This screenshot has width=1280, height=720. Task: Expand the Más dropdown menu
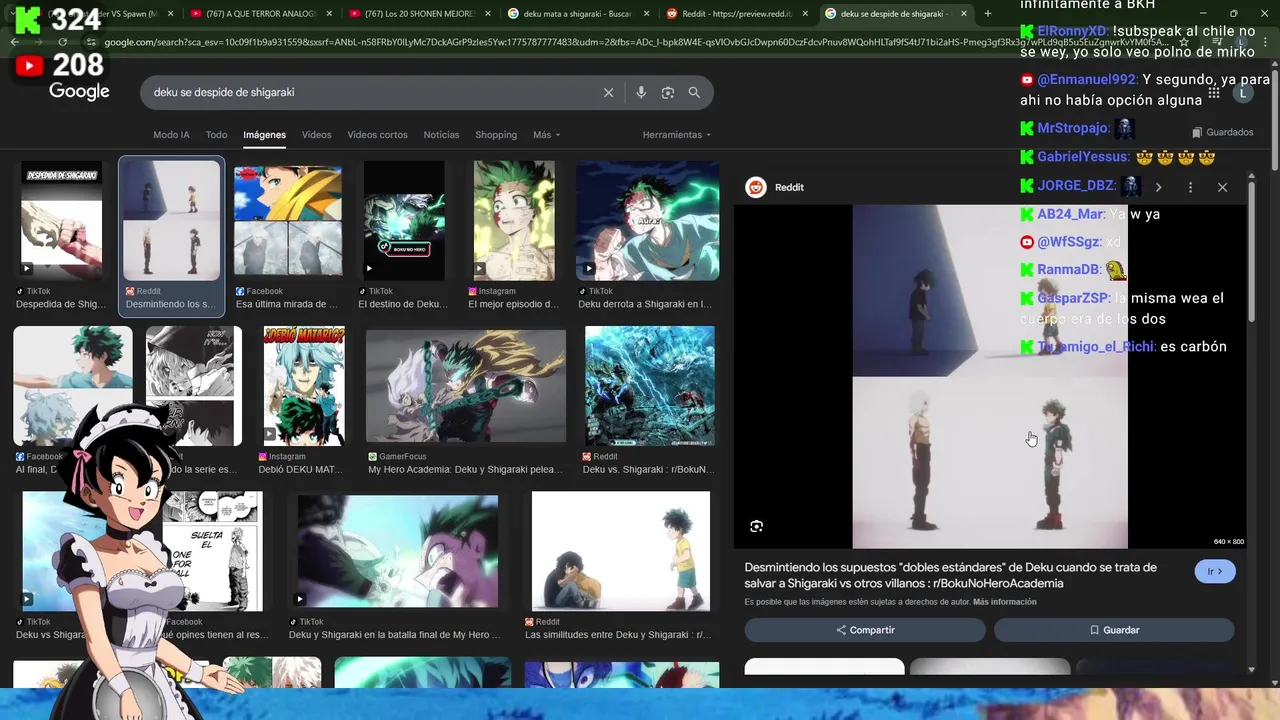[x=546, y=135]
